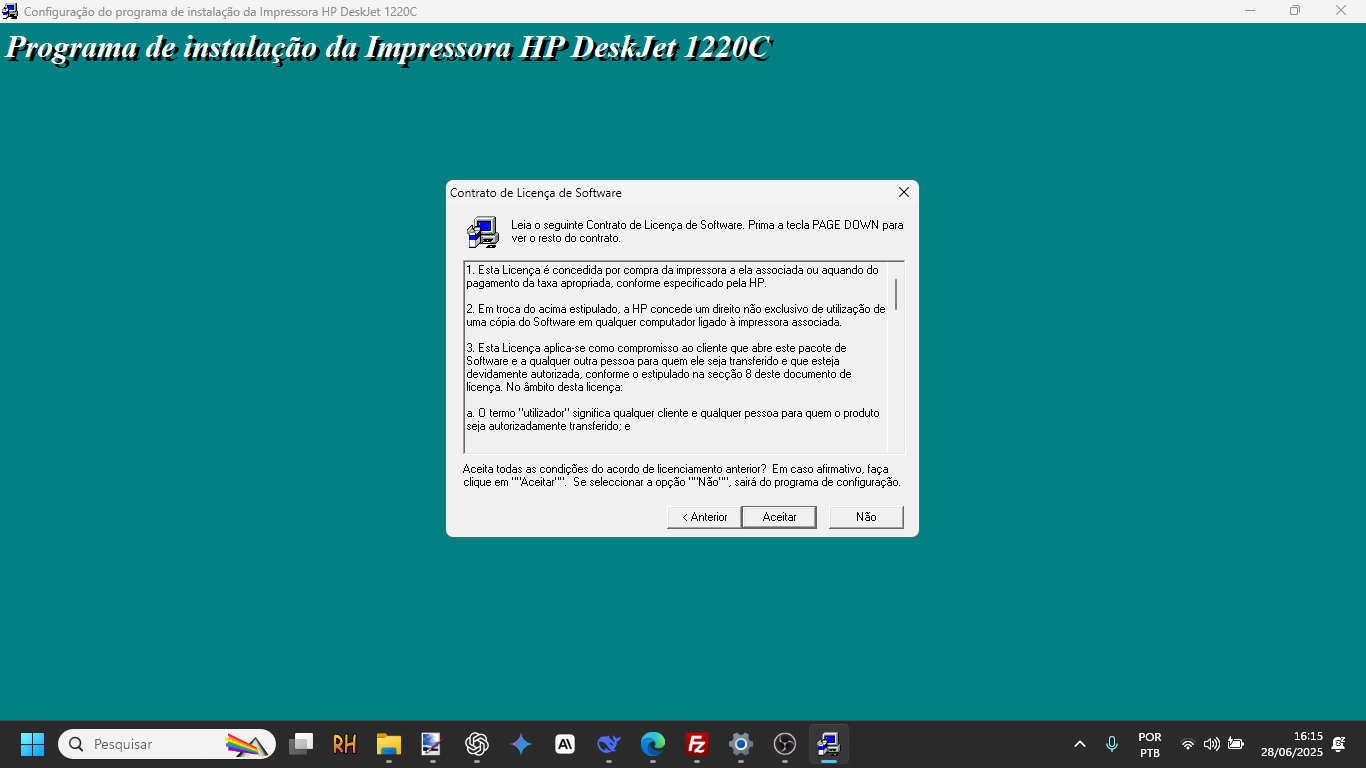
Task: Click the microphone tray icon
Action: coord(1112,744)
